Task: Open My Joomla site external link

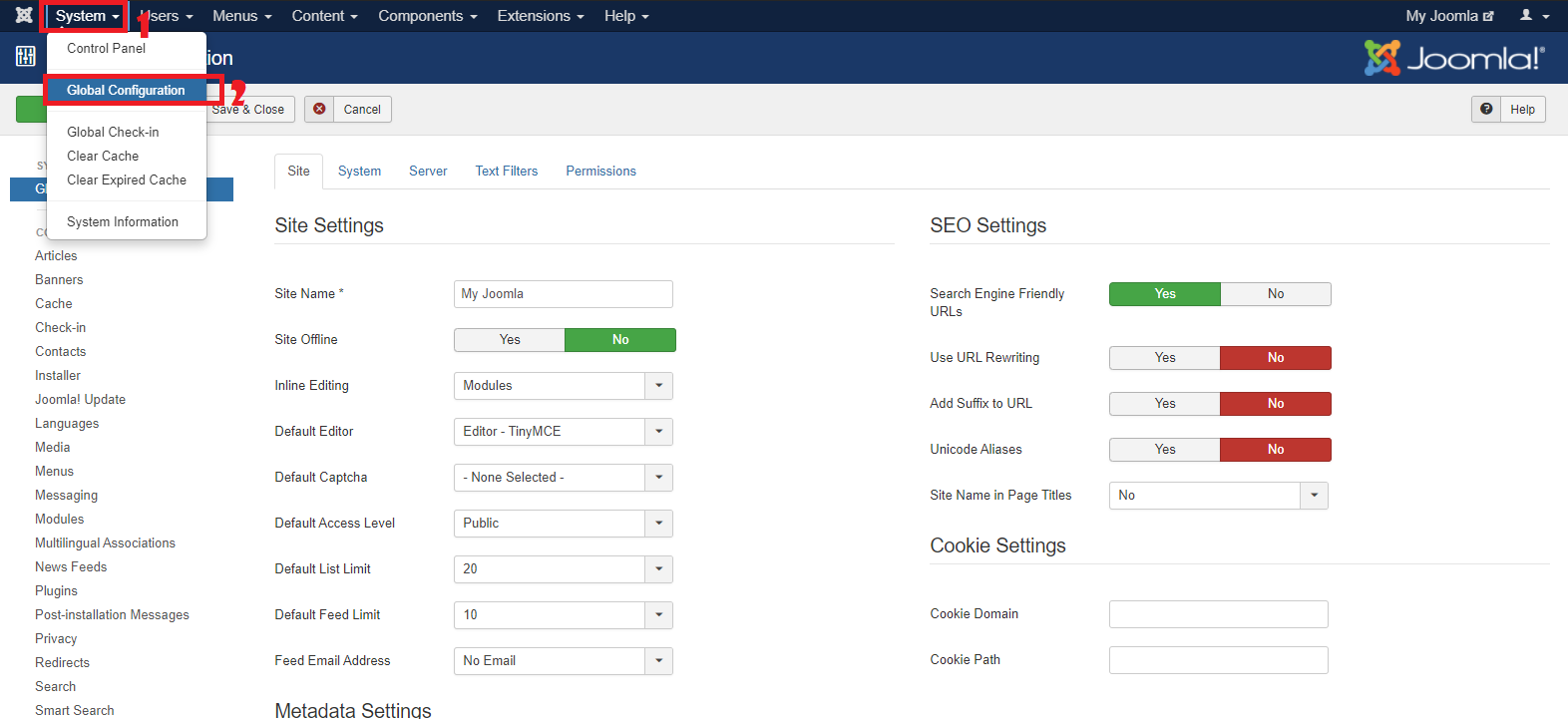Action: point(1449,16)
